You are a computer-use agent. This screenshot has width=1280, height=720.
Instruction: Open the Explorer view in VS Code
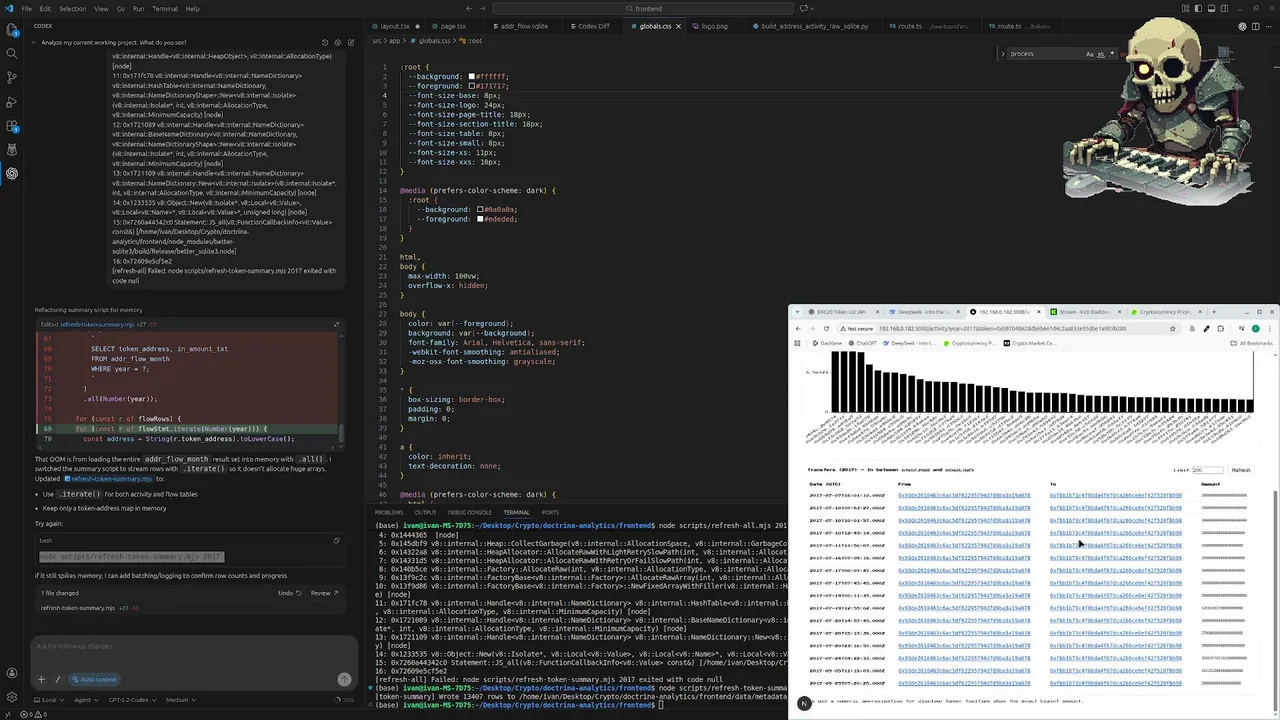coord(12,29)
